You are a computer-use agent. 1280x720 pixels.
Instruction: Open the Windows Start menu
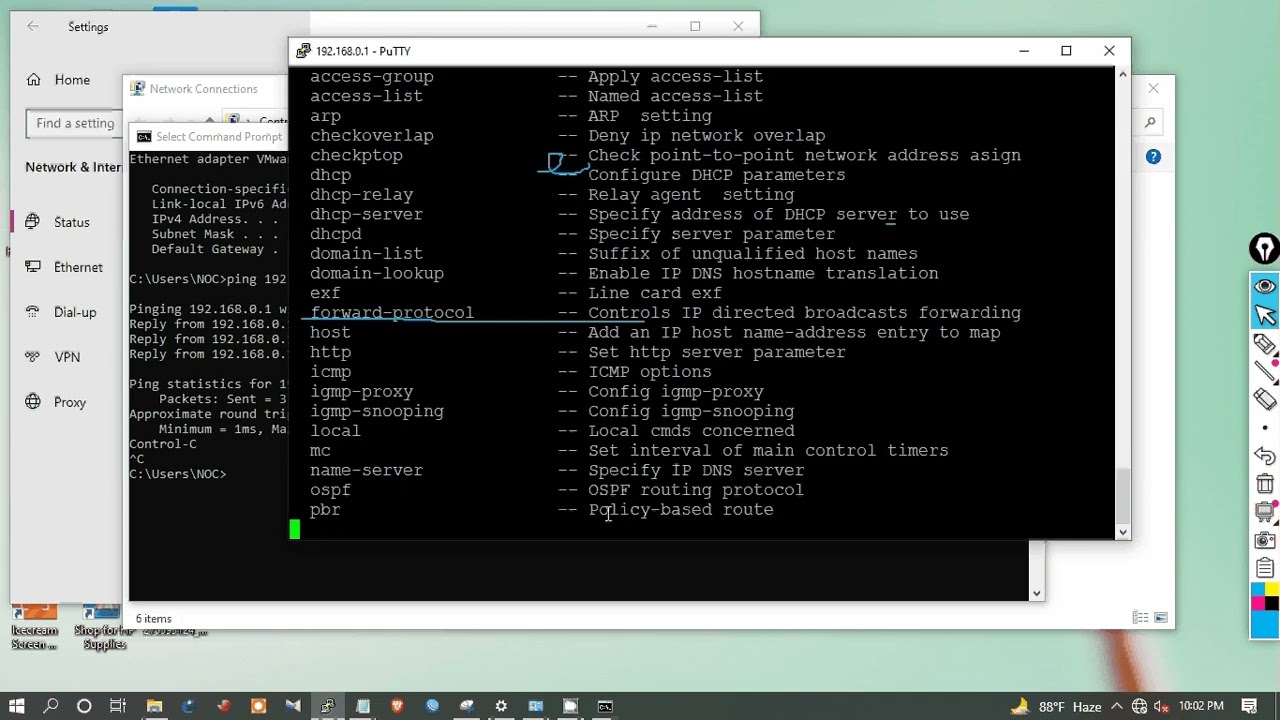coord(17,706)
